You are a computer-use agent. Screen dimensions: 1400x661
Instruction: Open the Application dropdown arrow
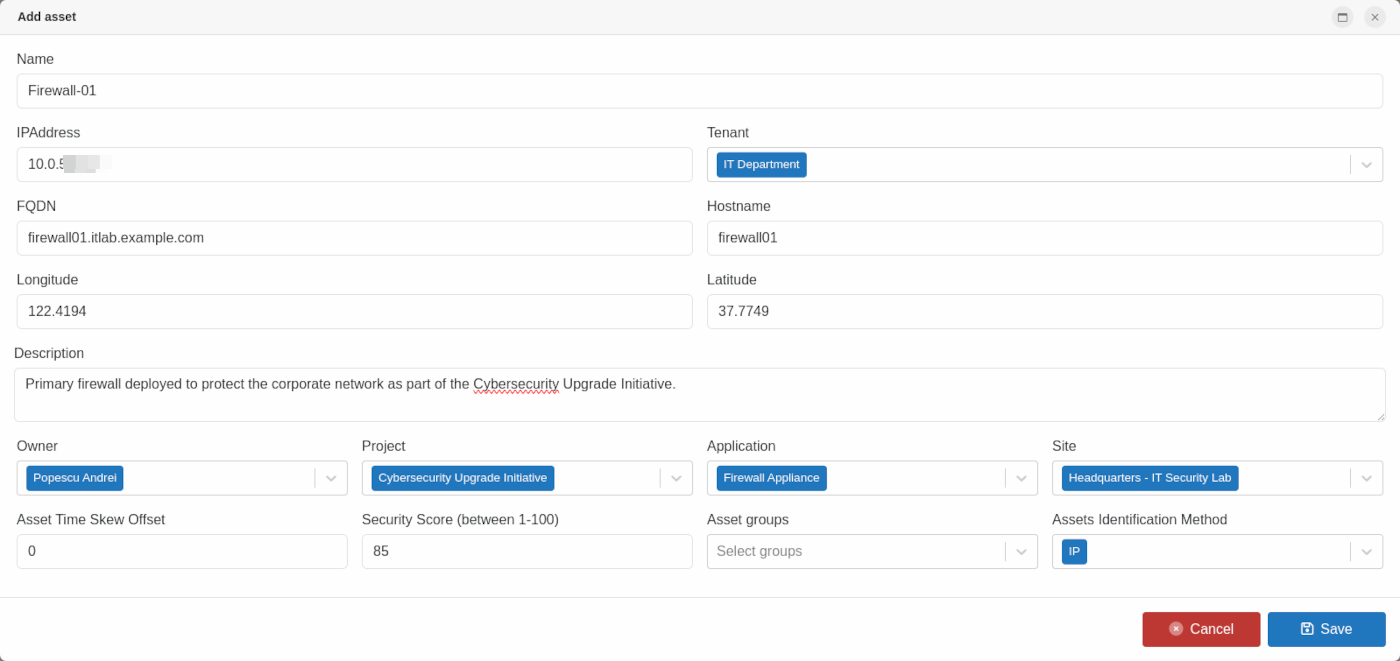(1021, 478)
